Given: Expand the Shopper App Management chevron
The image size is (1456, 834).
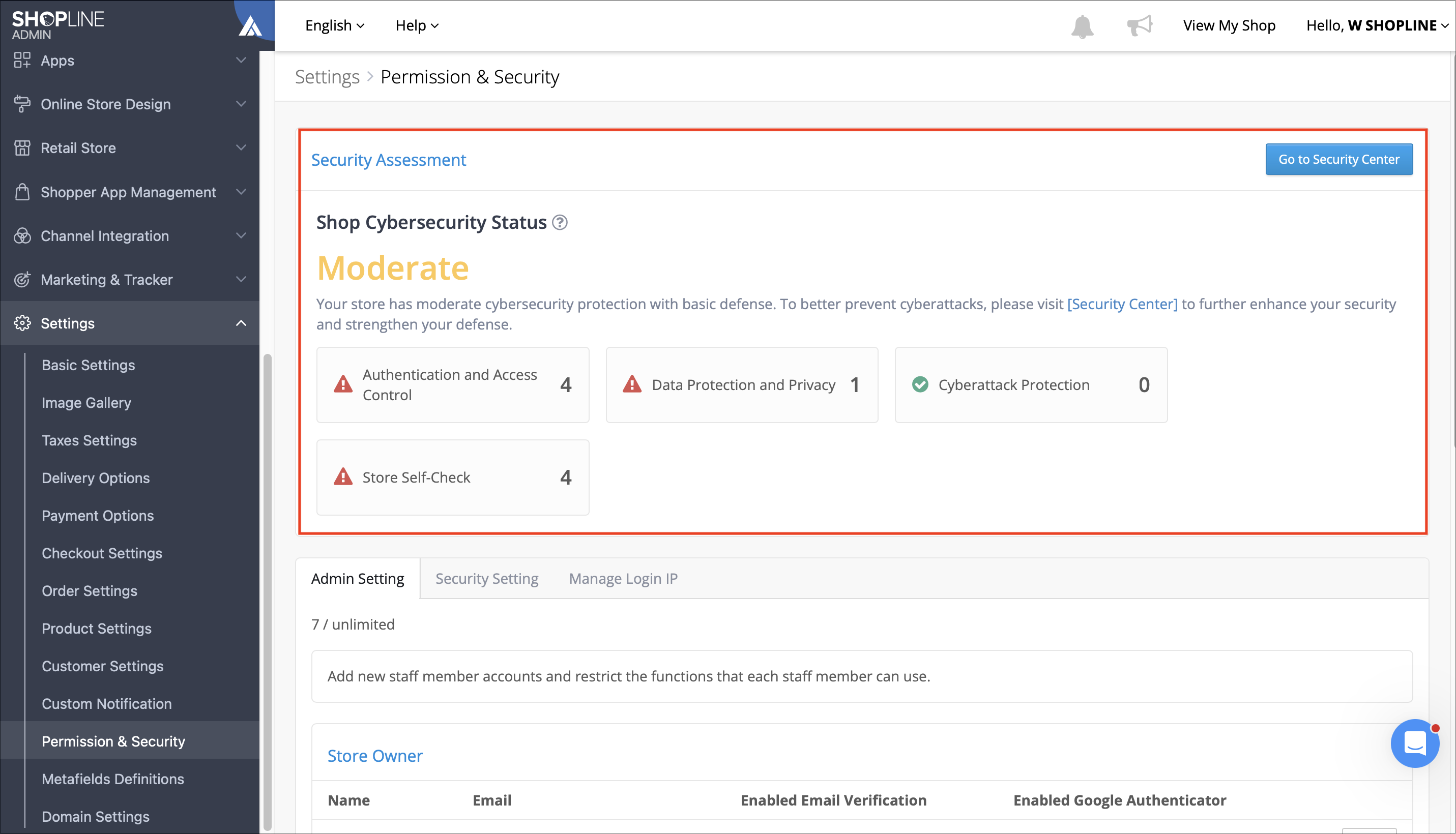Looking at the screenshot, I should pyautogui.click(x=241, y=192).
